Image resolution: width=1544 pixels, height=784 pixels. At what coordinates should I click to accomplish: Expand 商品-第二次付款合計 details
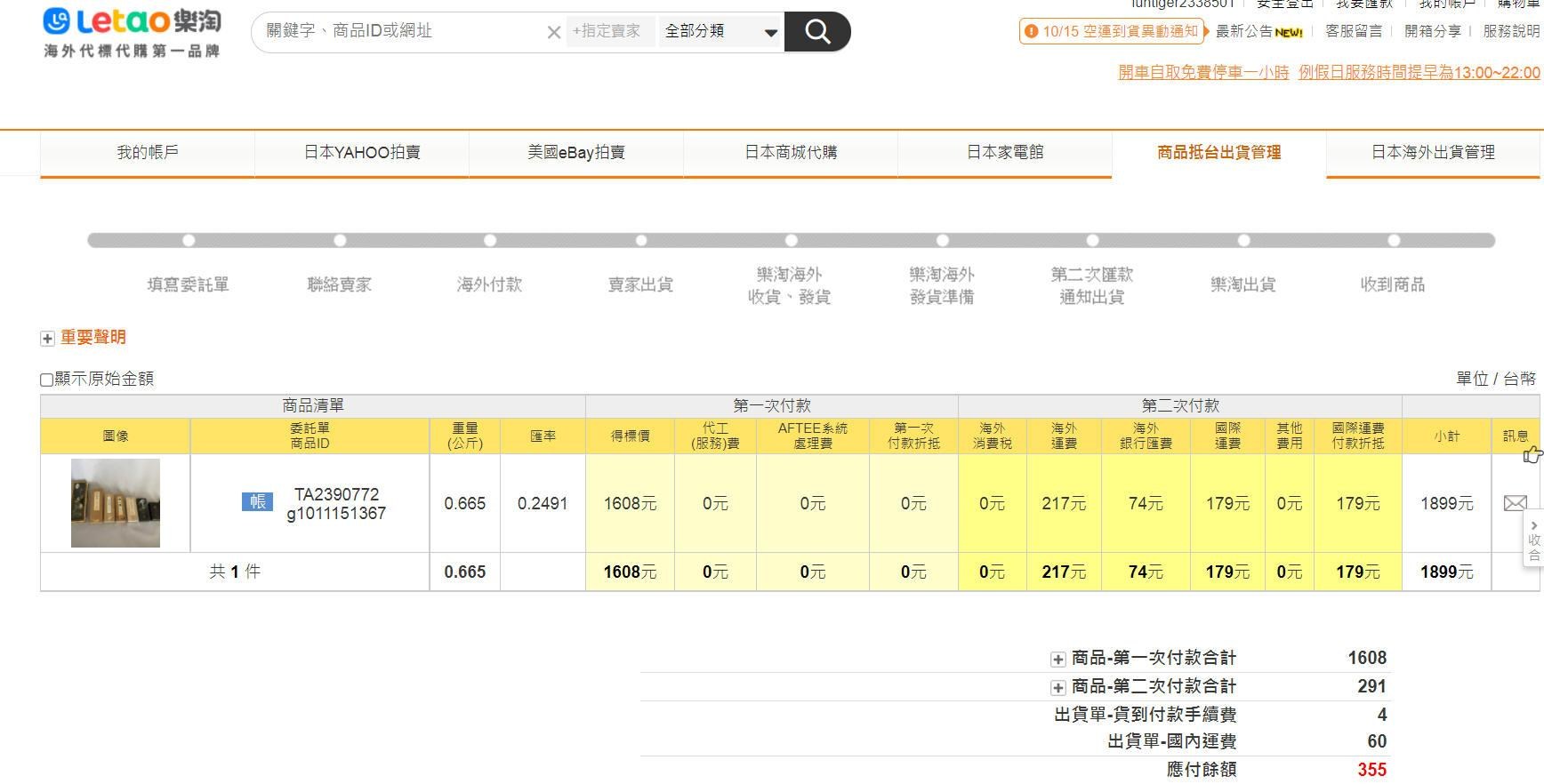tap(1057, 688)
